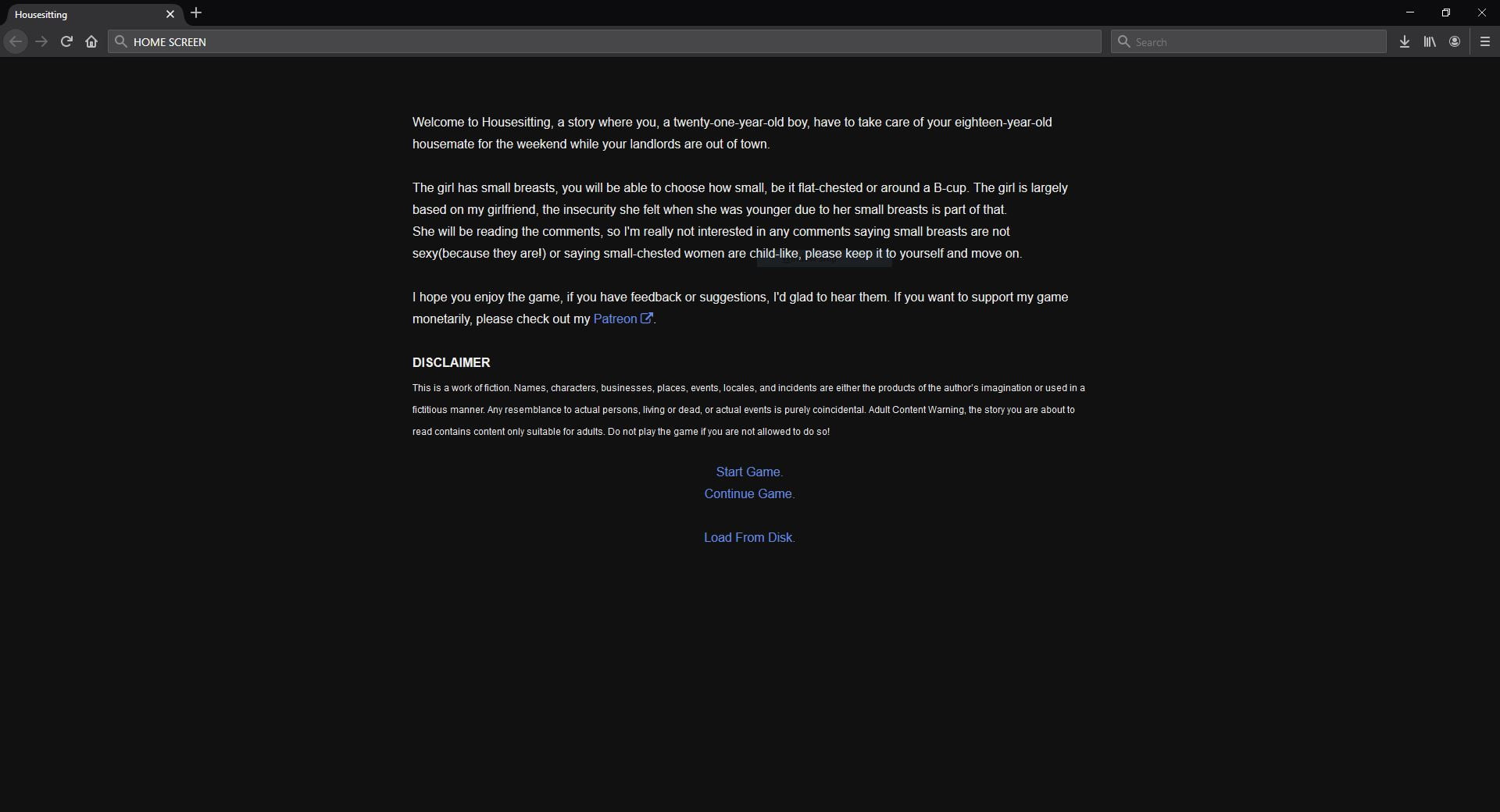Minimize the browser window

(x=1410, y=13)
